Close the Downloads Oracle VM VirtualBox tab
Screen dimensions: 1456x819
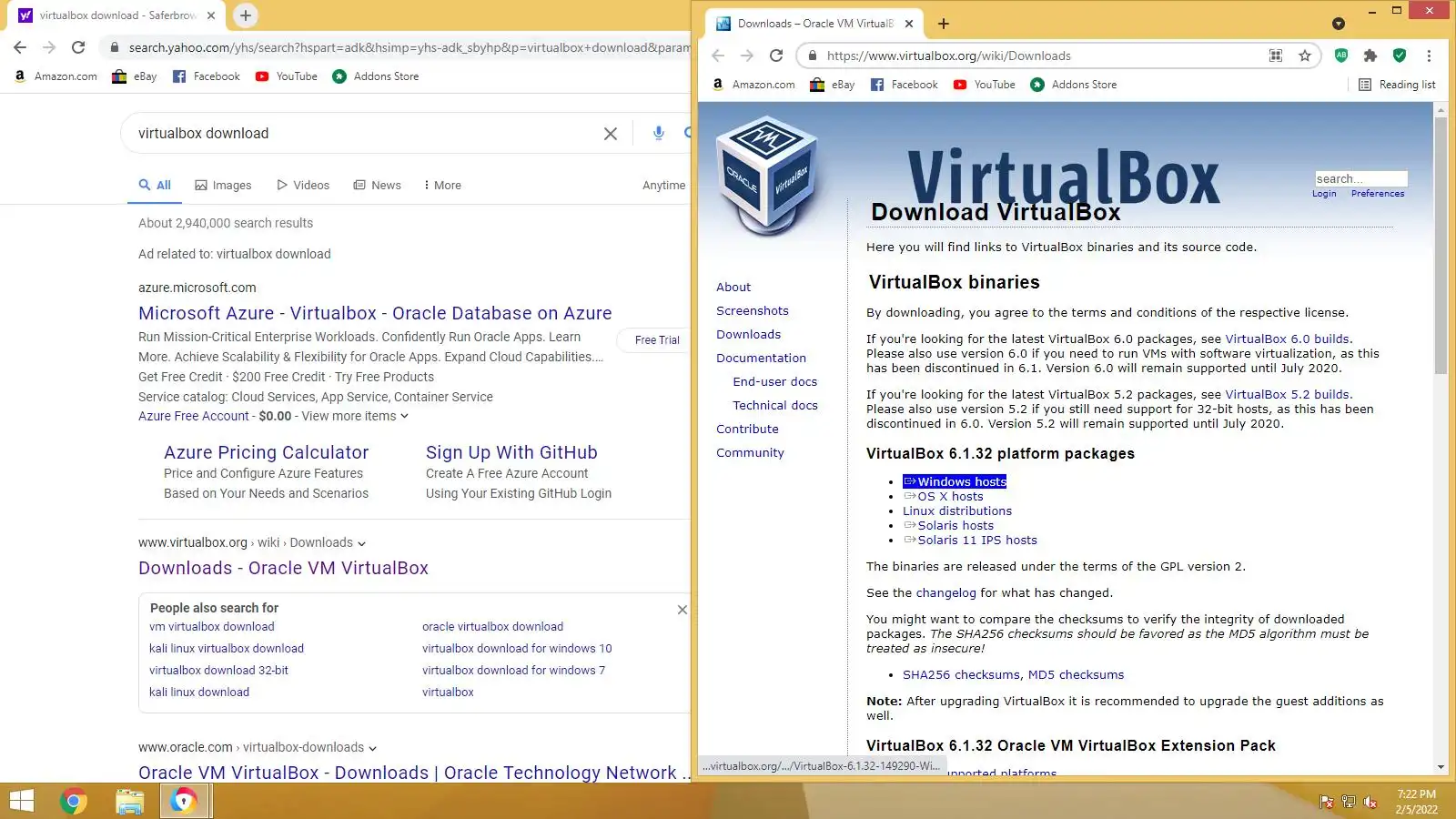click(908, 24)
